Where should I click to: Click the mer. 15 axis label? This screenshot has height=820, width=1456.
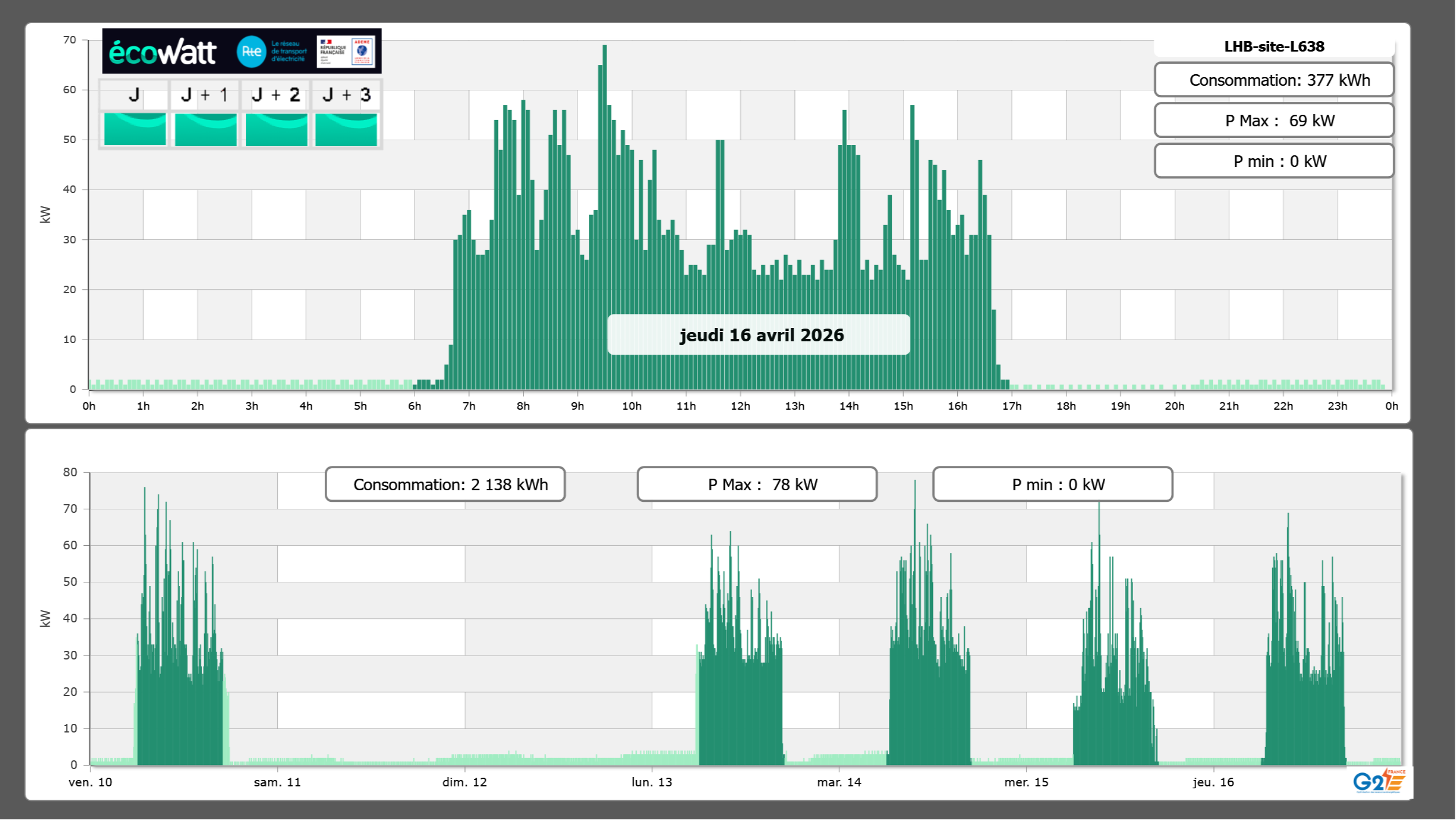[x=1026, y=782]
